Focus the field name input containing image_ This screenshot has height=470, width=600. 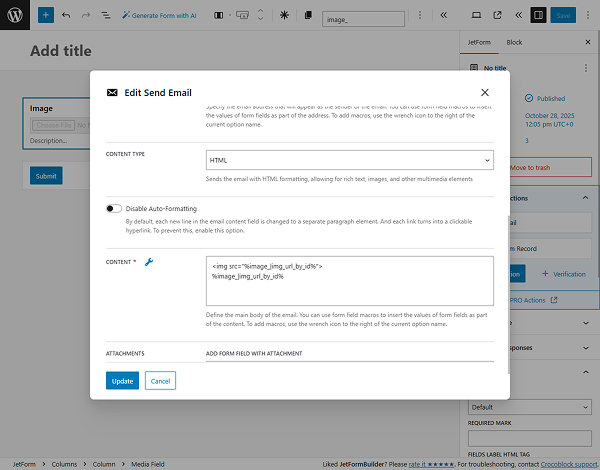[363, 19]
